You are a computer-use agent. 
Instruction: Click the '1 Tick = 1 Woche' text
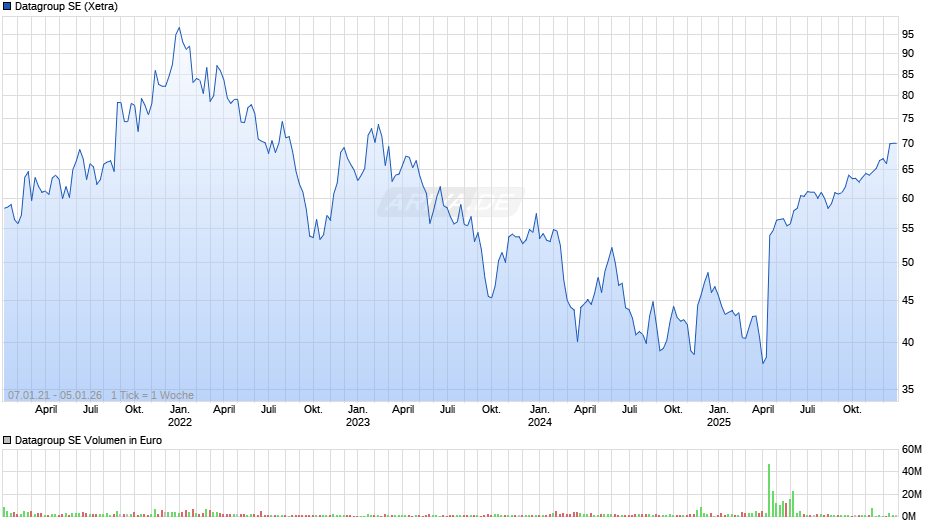(x=152, y=395)
